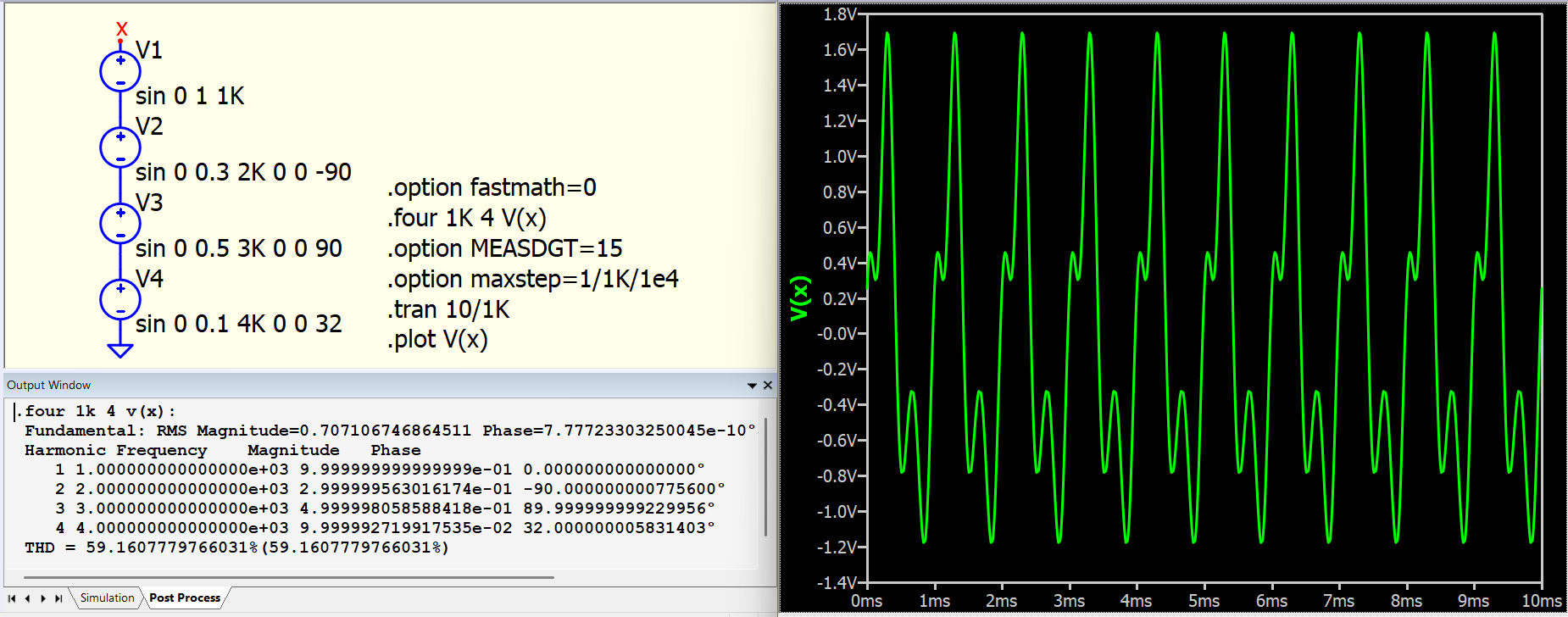Click the '.option fastmath=0' directive
Image resolution: width=1568 pixels, height=617 pixels.
point(492,187)
